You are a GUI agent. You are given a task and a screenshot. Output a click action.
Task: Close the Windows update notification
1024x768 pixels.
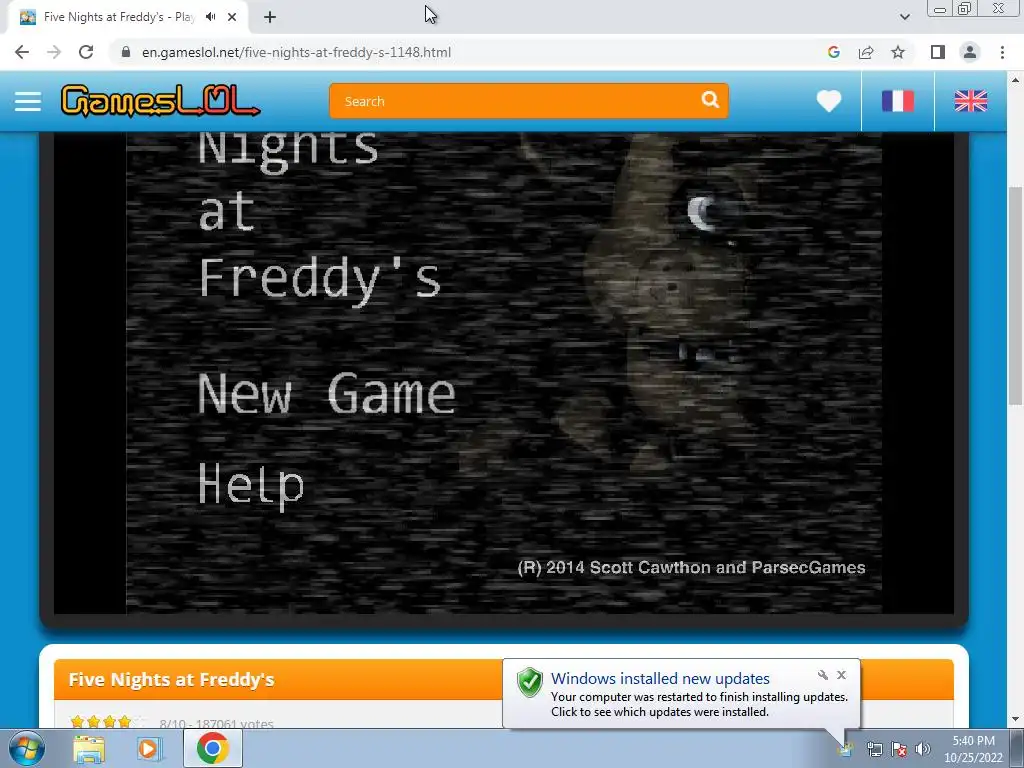(x=841, y=675)
